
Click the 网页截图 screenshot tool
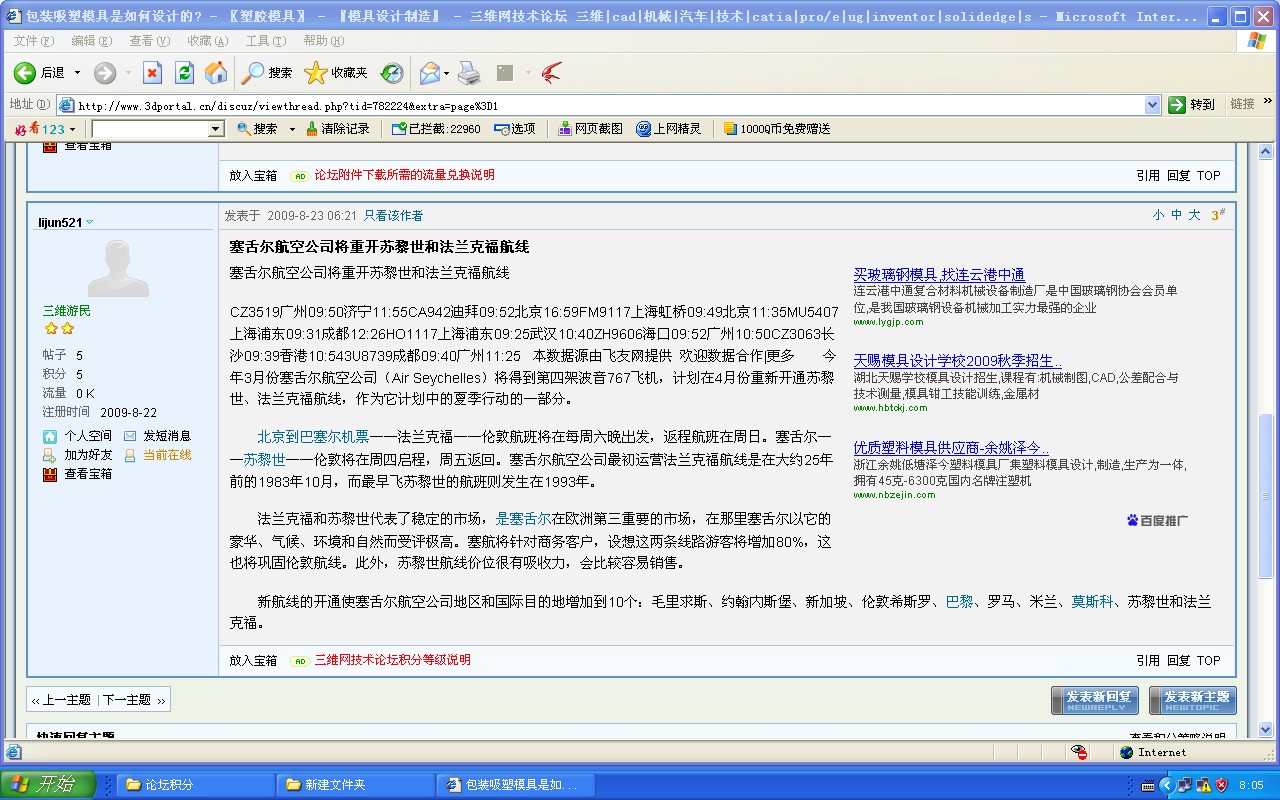coord(590,129)
